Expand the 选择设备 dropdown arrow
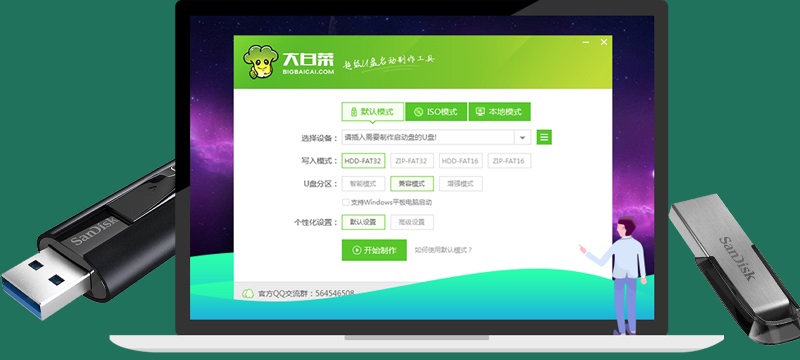This screenshot has height=360, width=800. pyautogui.click(x=522, y=138)
